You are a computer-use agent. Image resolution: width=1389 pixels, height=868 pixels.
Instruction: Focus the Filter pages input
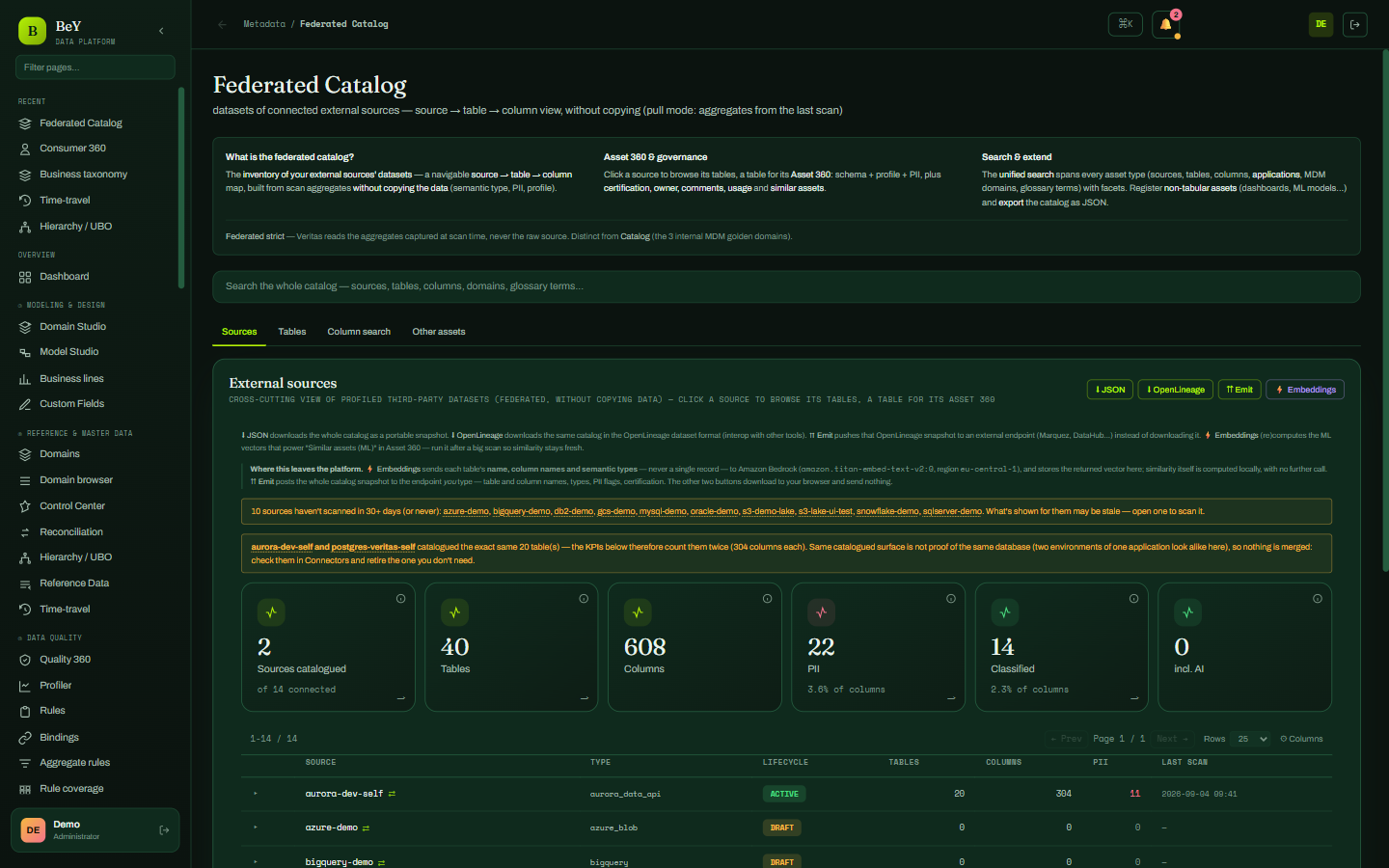[95, 68]
